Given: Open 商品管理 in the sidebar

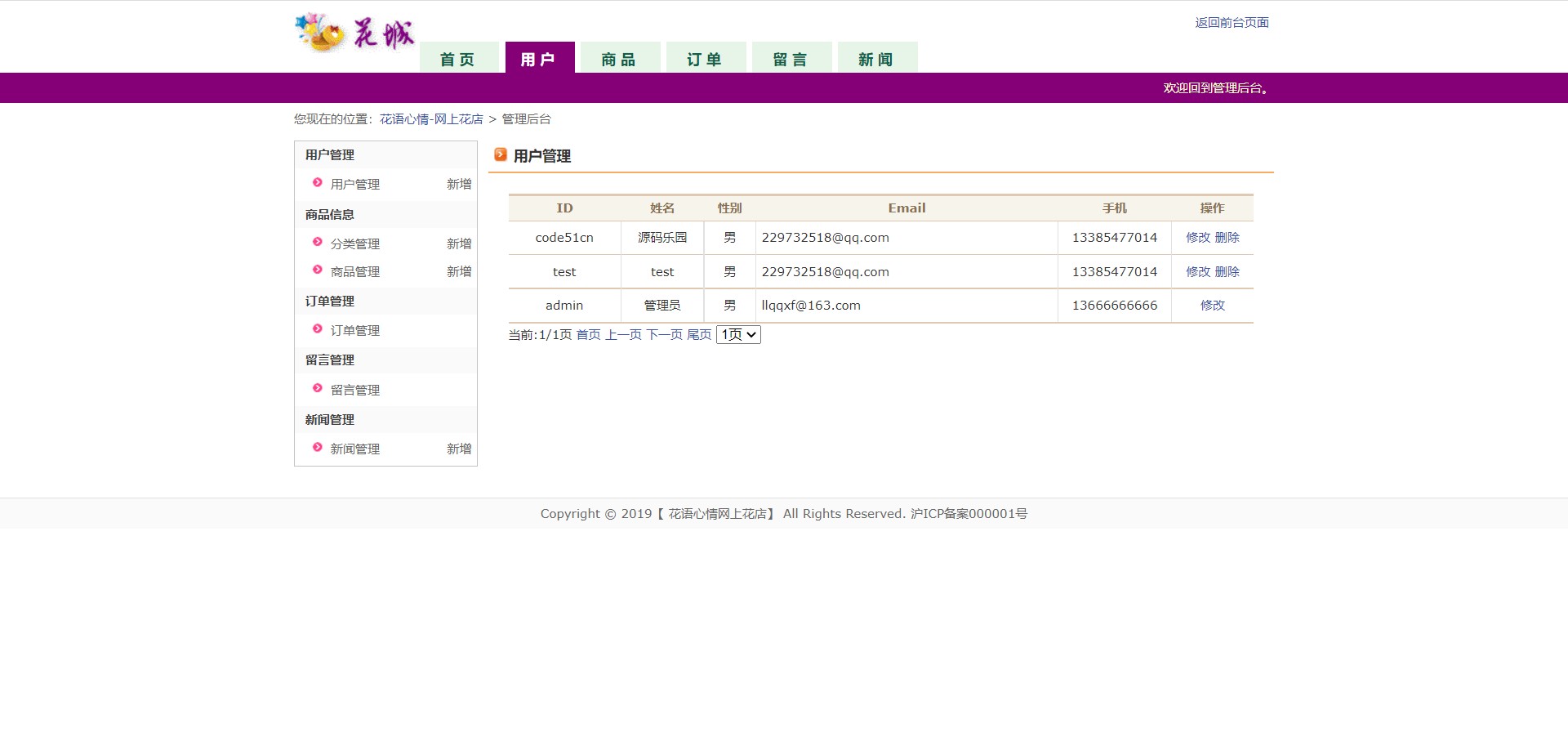Looking at the screenshot, I should click(x=355, y=272).
